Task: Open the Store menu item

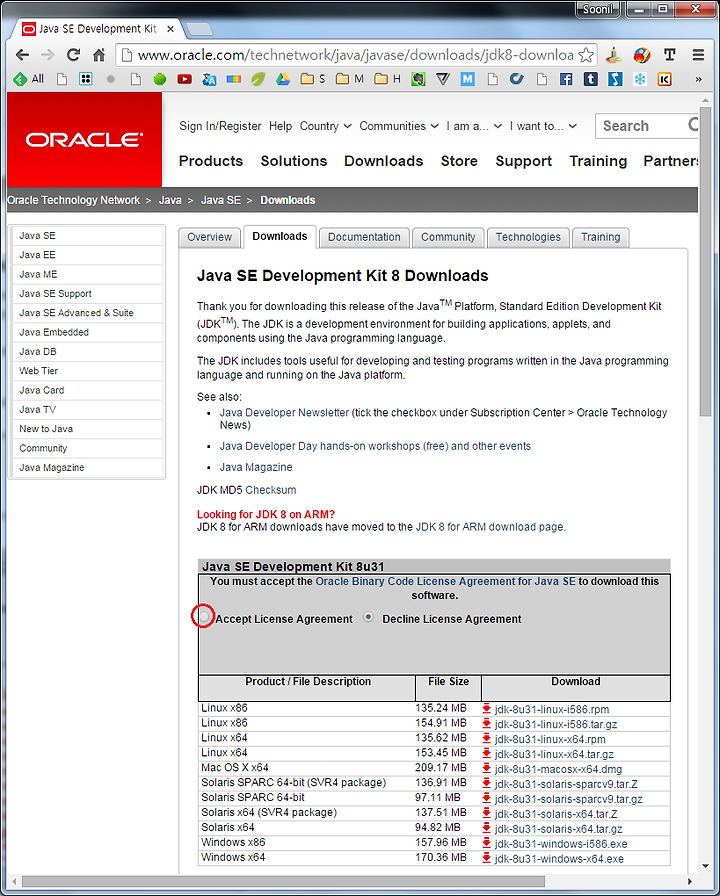Action: tap(459, 161)
